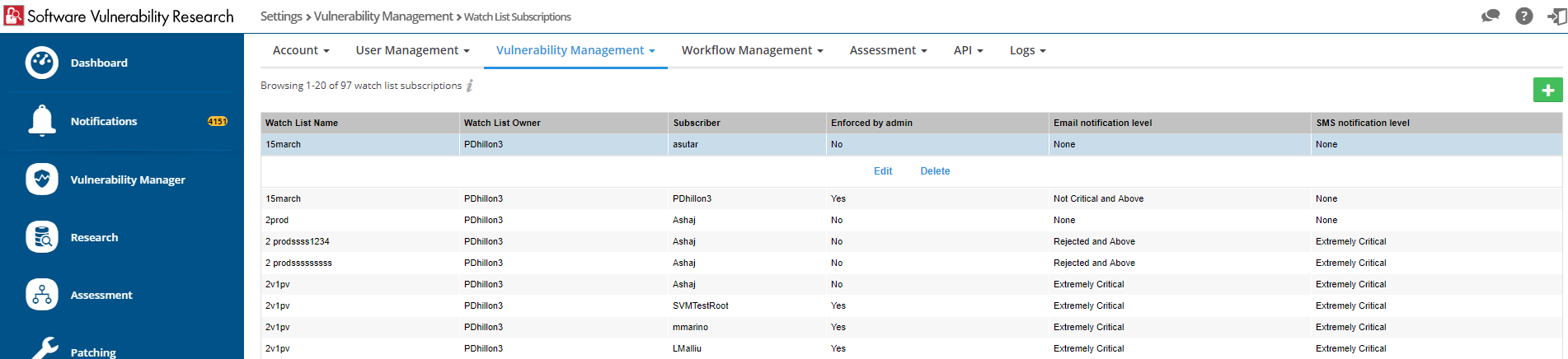Expand the Account dropdown menu
The height and width of the screenshot is (359, 1568).
click(x=301, y=50)
